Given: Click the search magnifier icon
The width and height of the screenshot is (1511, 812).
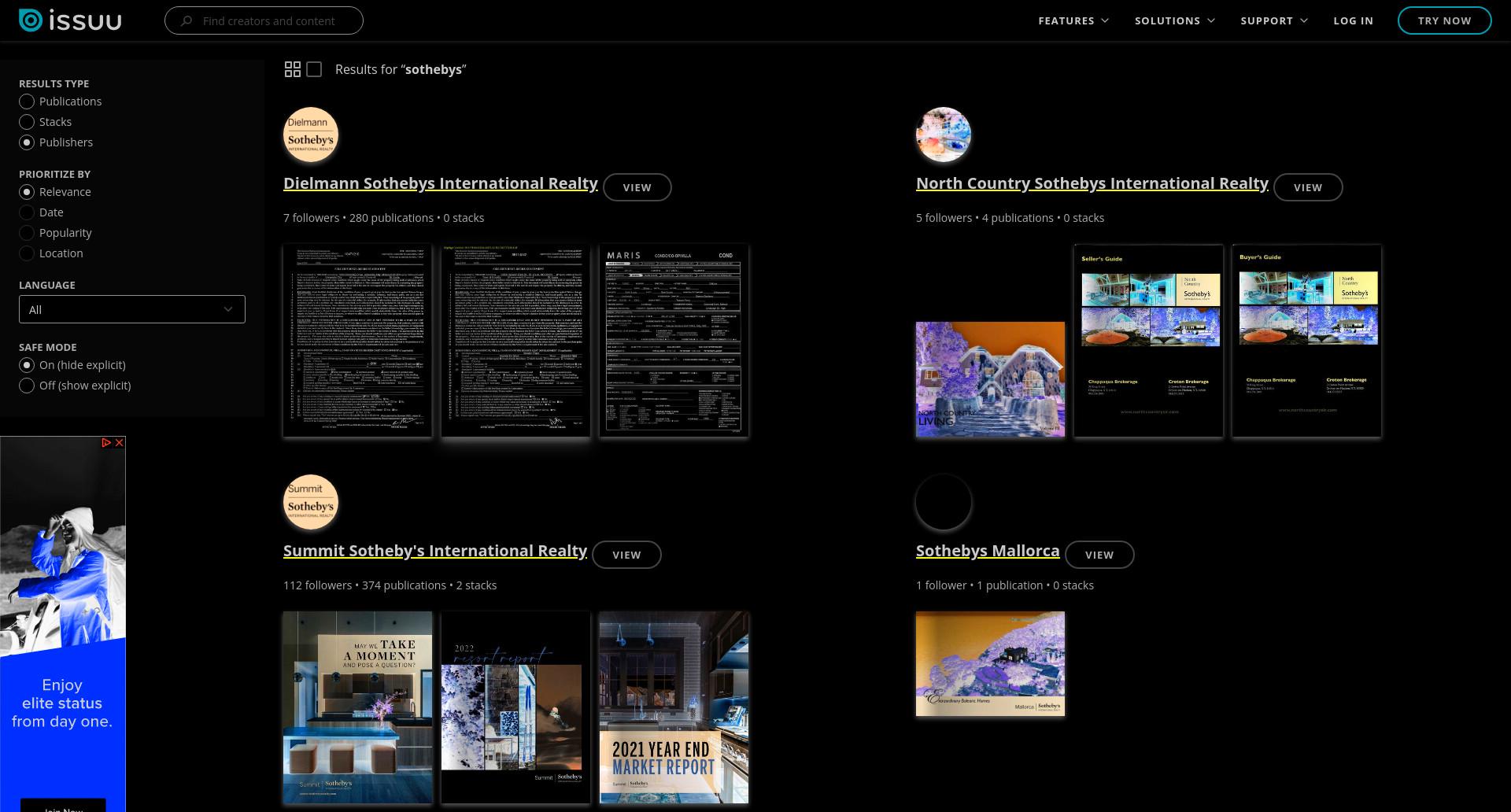Looking at the screenshot, I should click(187, 21).
